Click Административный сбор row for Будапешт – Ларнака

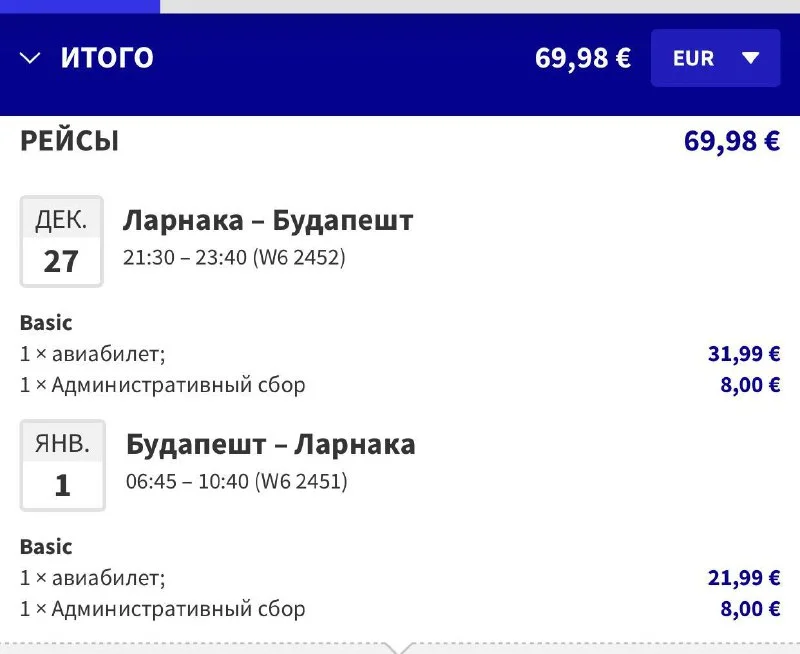click(163, 609)
